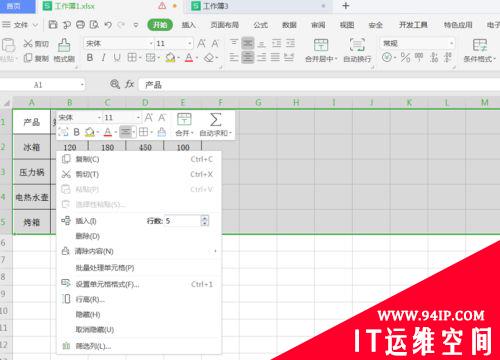The height and width of the screenshot is (360, 500).
Task: Open the ribbon font size 11 dropdown
Action: 190,43
